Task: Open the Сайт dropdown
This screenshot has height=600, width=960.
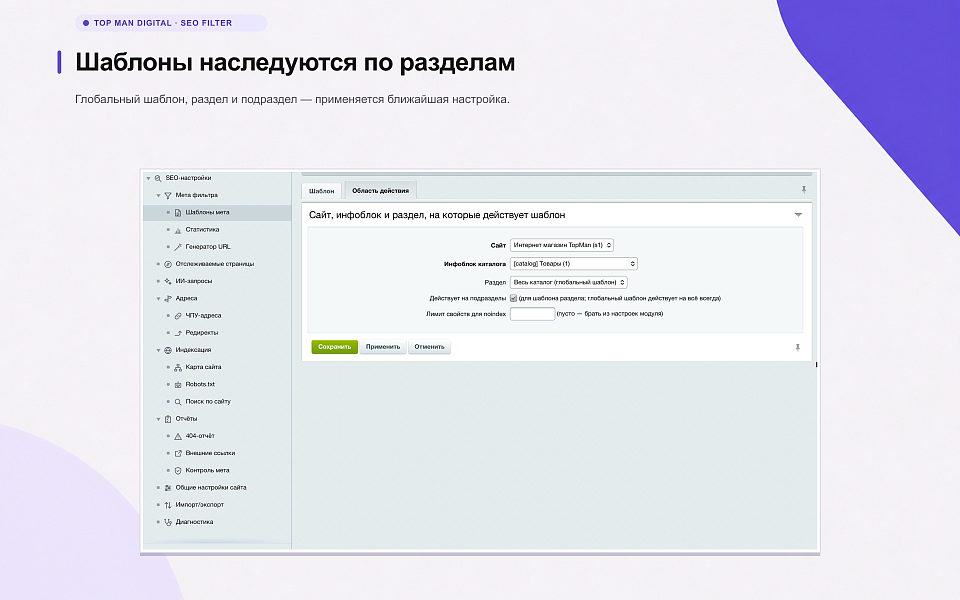Action: (561, 245)
